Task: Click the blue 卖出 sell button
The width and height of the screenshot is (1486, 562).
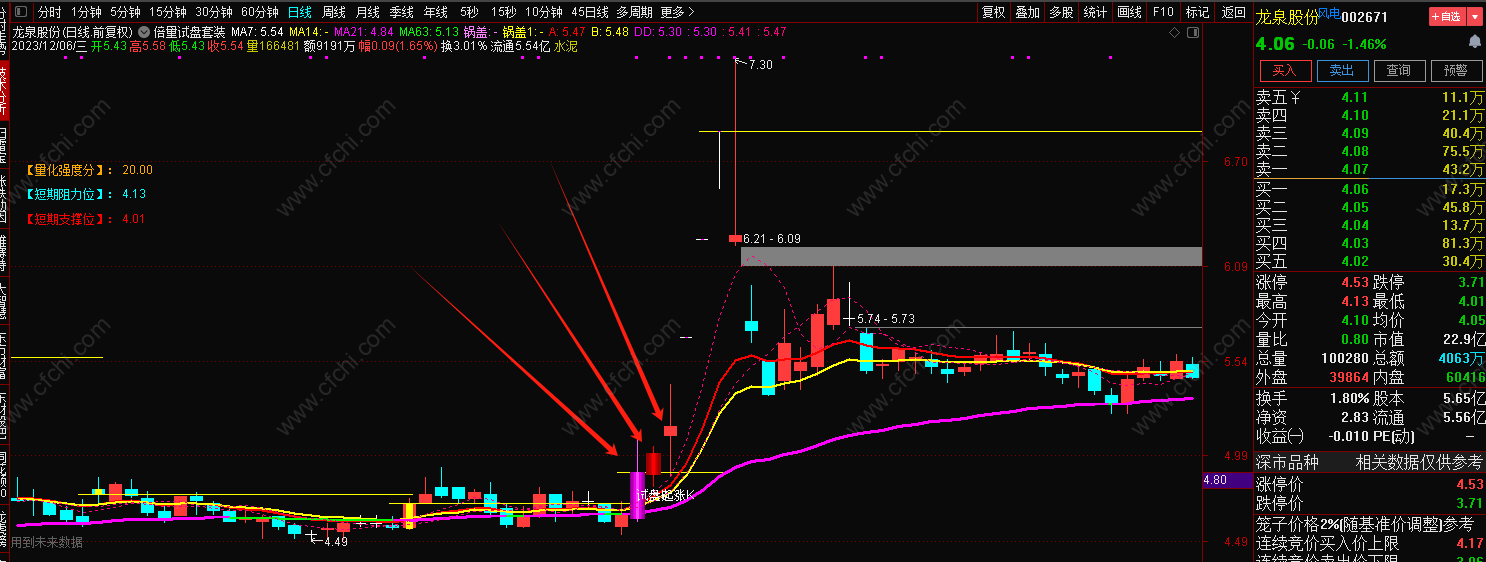Action: point(1341,70)
